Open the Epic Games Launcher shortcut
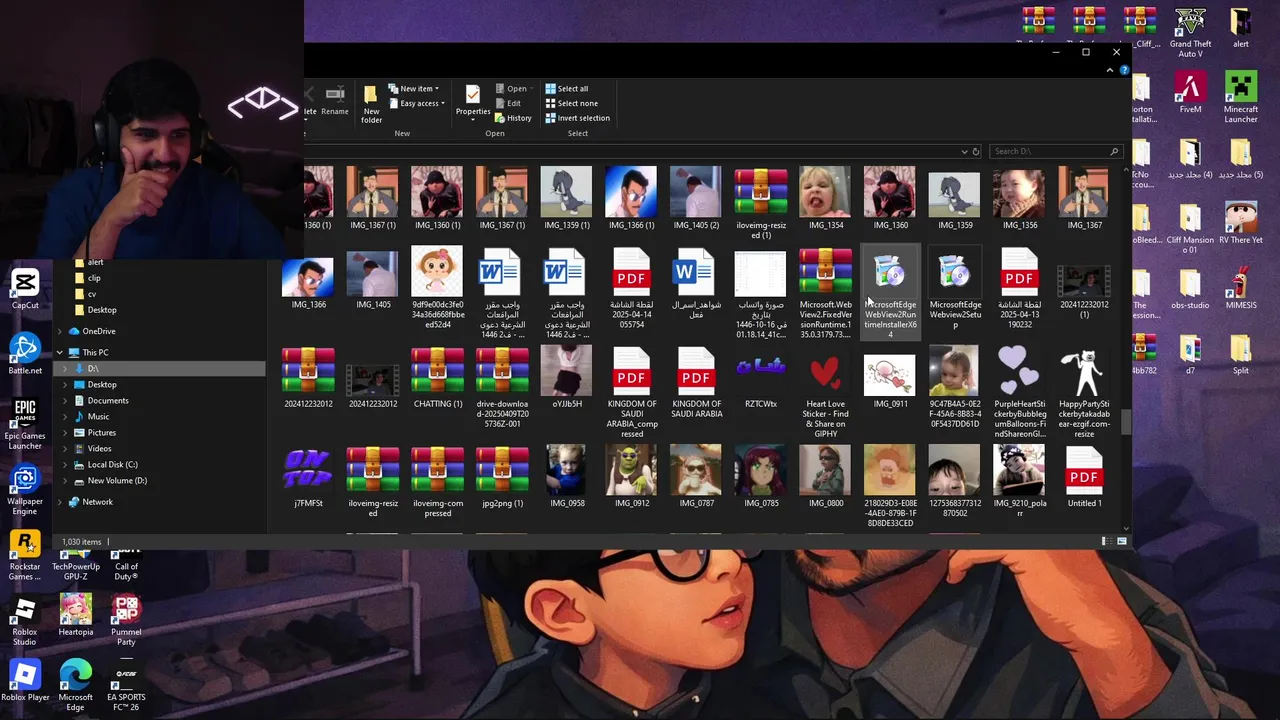Screen dimensions: 1280x720 click(x=25, y=424)
